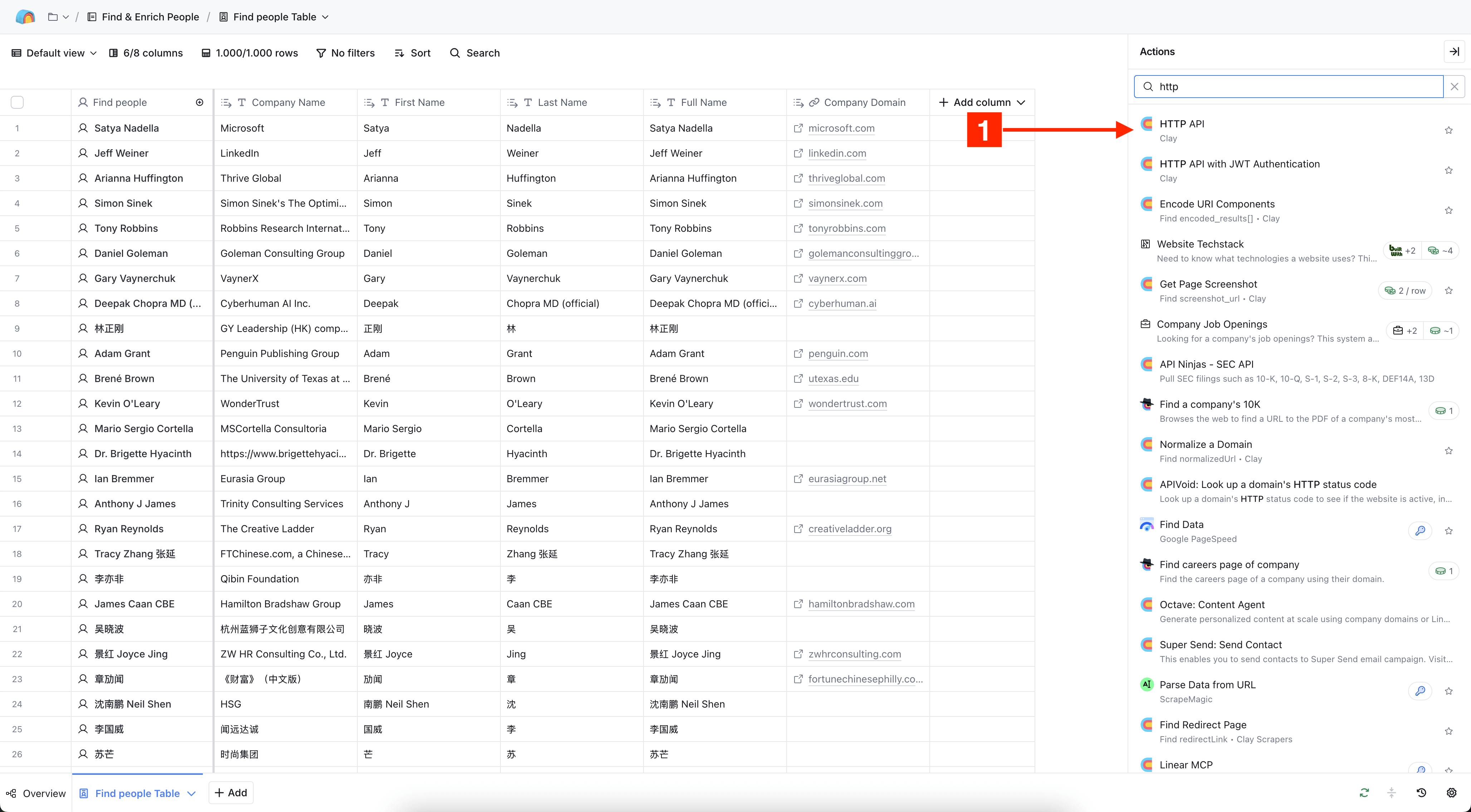Click the Find people column run icon

point(199,102)
